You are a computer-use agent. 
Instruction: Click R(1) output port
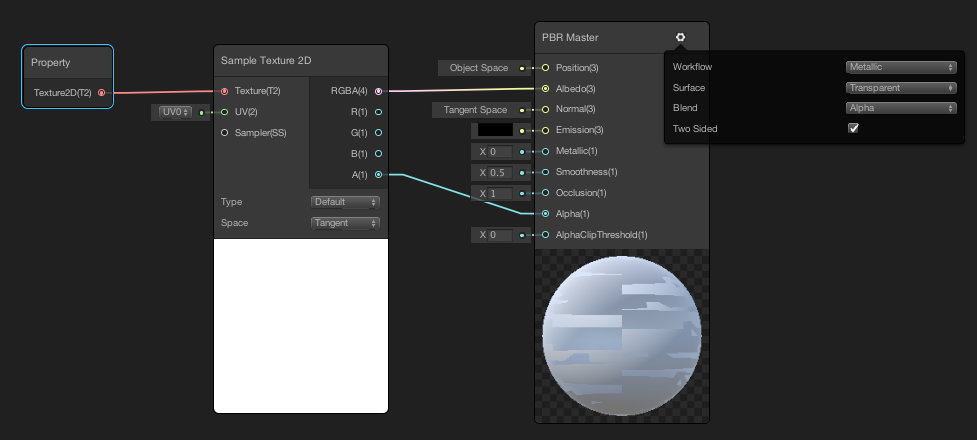click(x=378, y=112)
